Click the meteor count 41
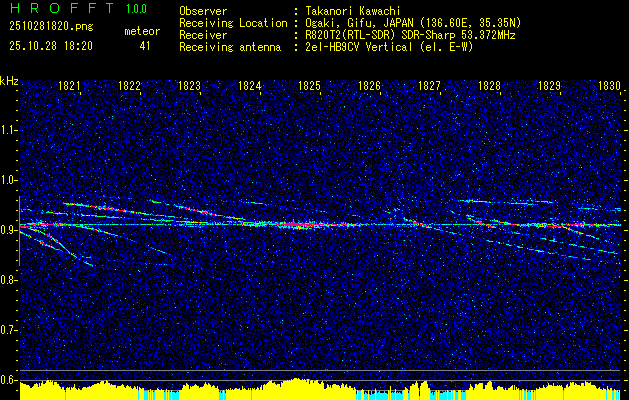Viewport: 629px width, 400px height. click(145, 46)
